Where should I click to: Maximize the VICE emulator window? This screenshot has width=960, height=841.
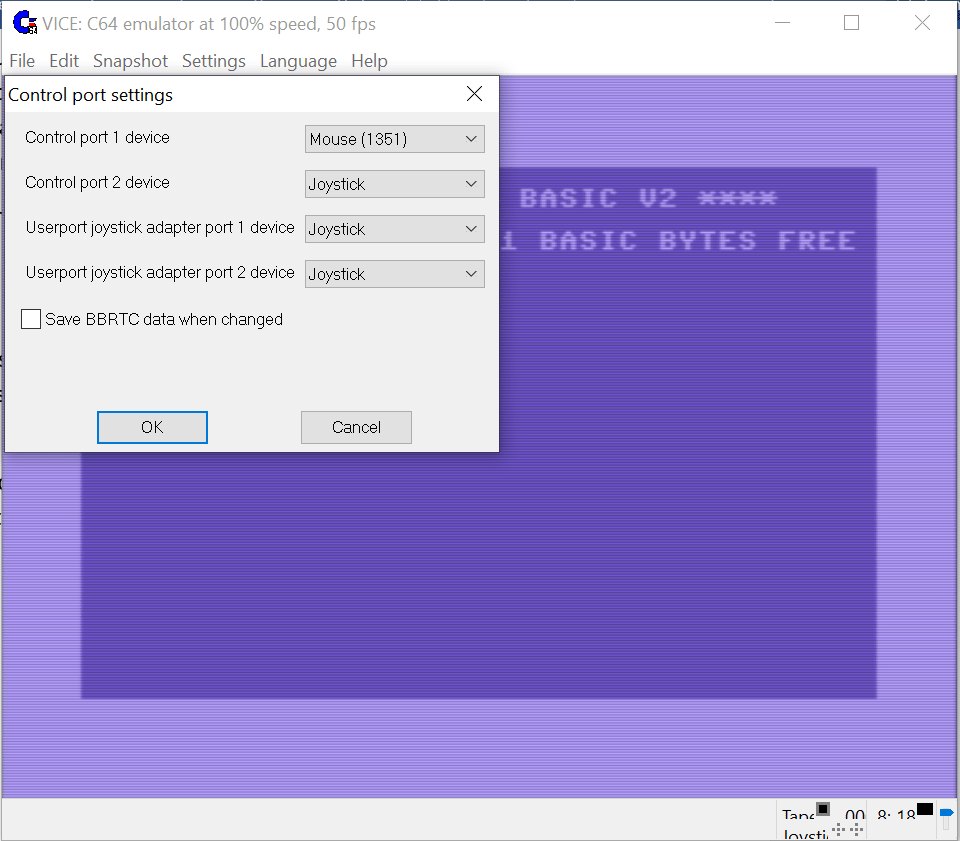click(x=851, y=23)
